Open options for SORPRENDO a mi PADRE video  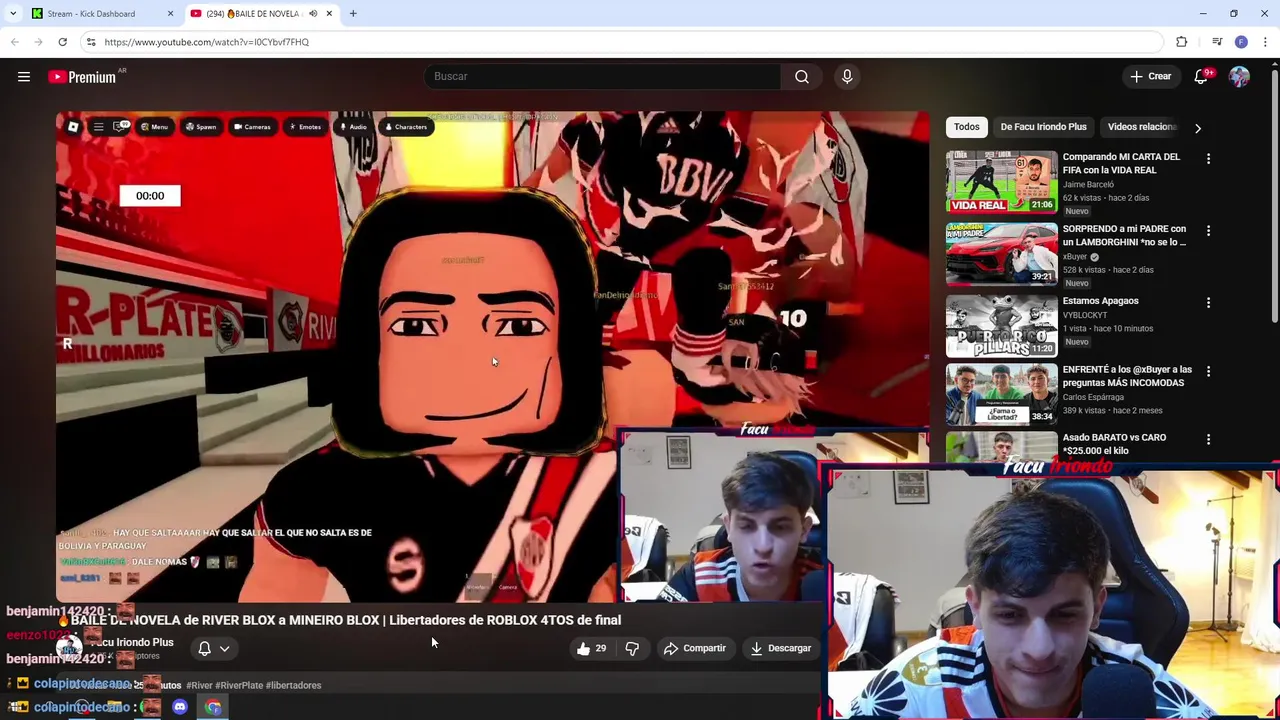click(x=1208, y=231)
